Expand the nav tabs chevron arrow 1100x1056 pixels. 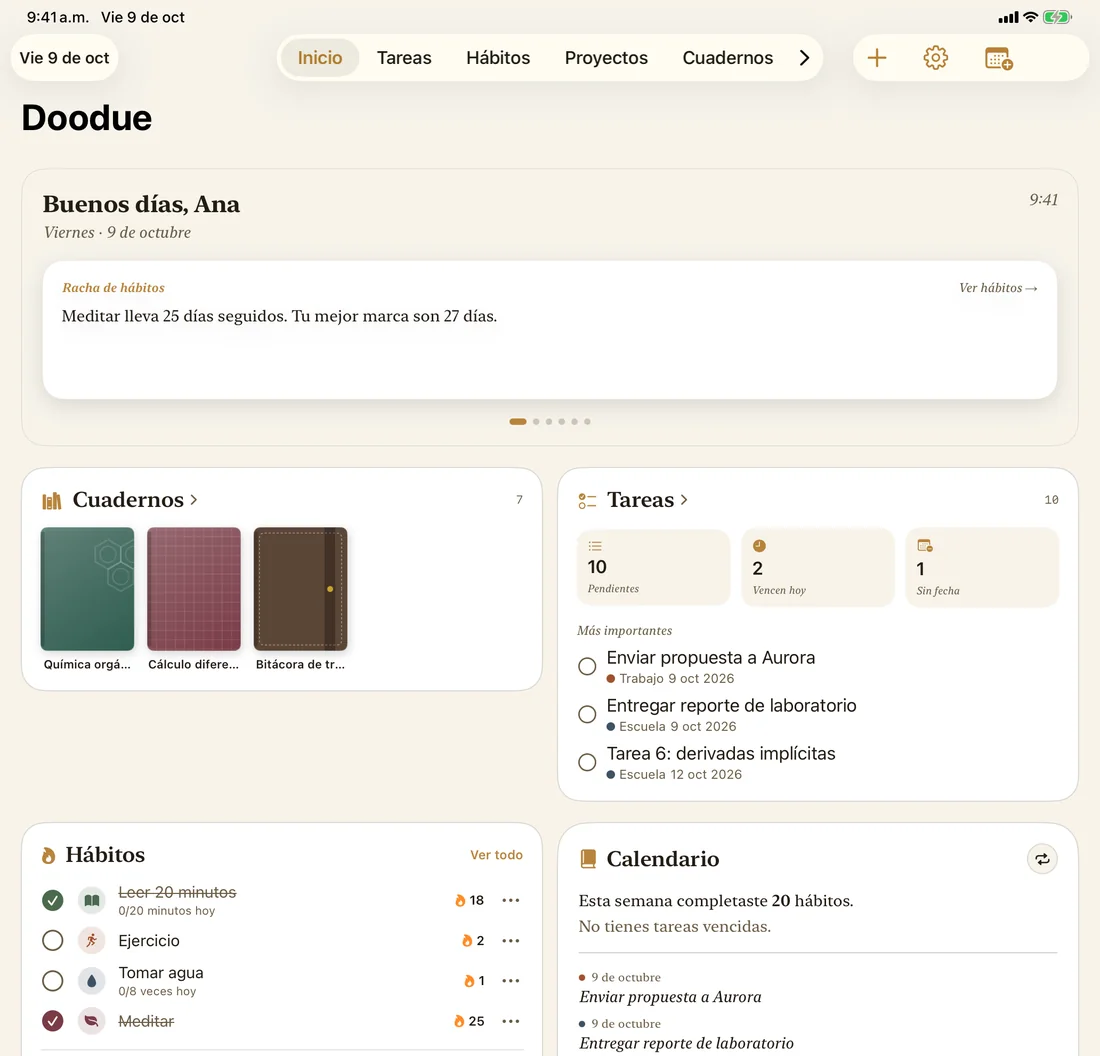(804, 58)
